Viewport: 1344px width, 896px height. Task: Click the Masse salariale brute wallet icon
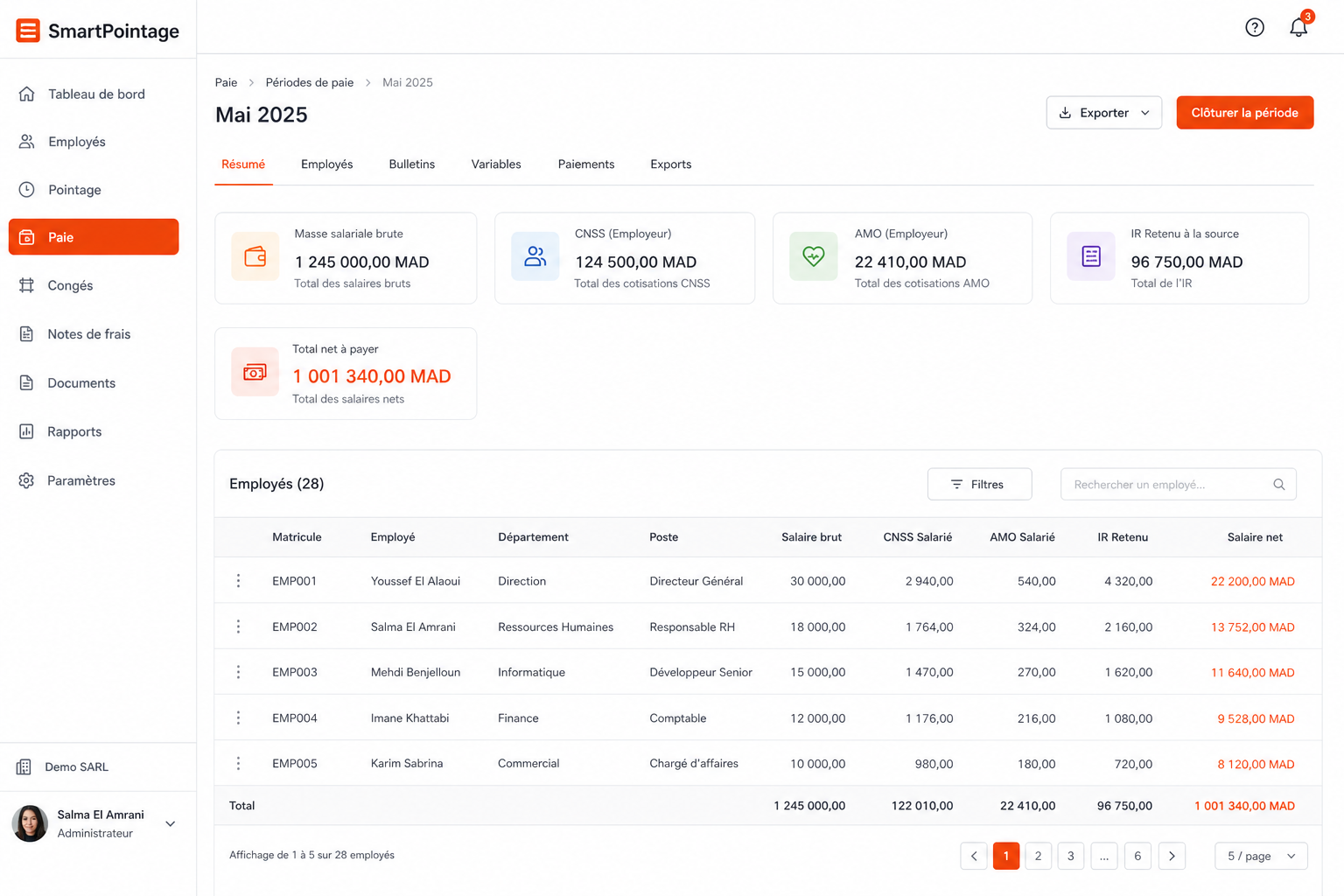point(255,256)
